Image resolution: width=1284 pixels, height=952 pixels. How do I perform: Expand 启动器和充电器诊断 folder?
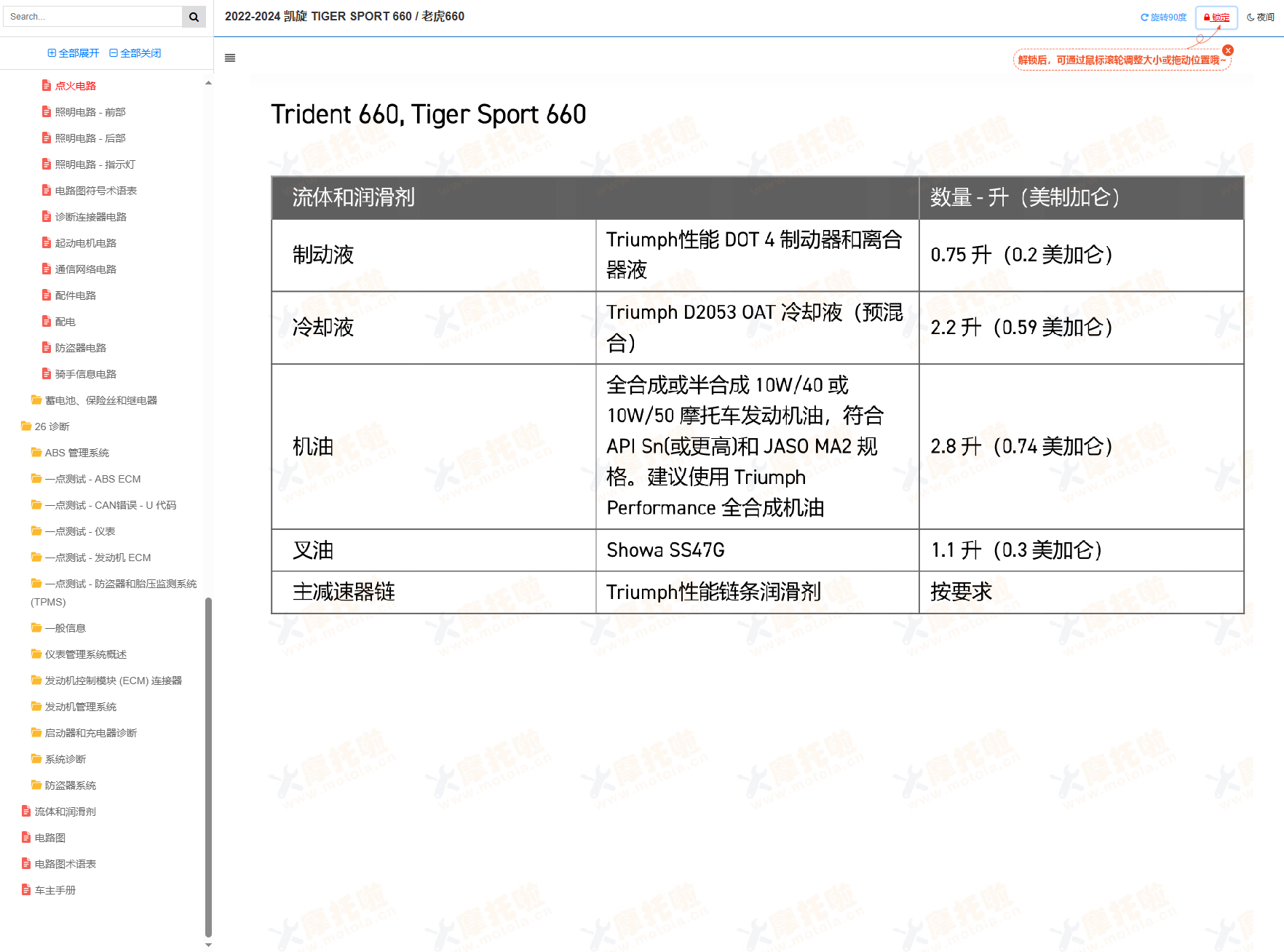pos(84,733)
